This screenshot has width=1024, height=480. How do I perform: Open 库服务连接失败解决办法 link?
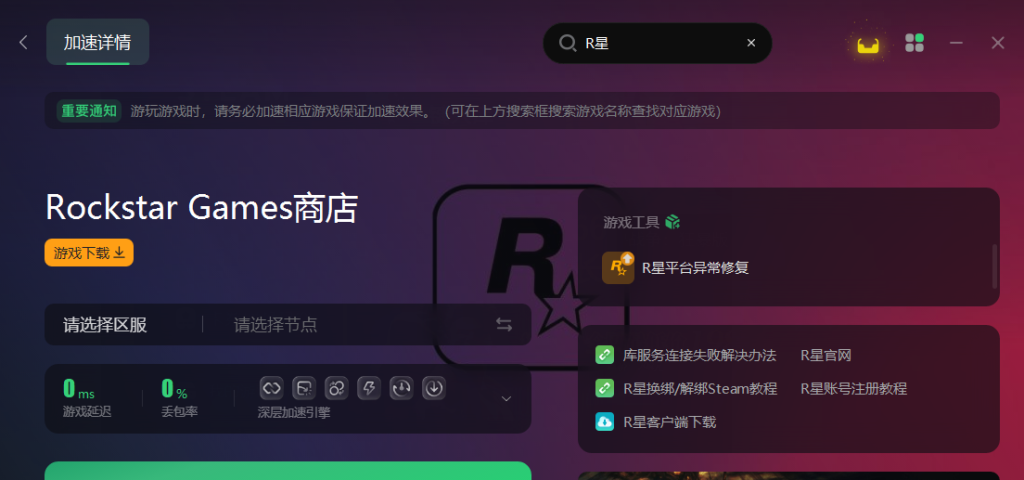coord(699,355)
